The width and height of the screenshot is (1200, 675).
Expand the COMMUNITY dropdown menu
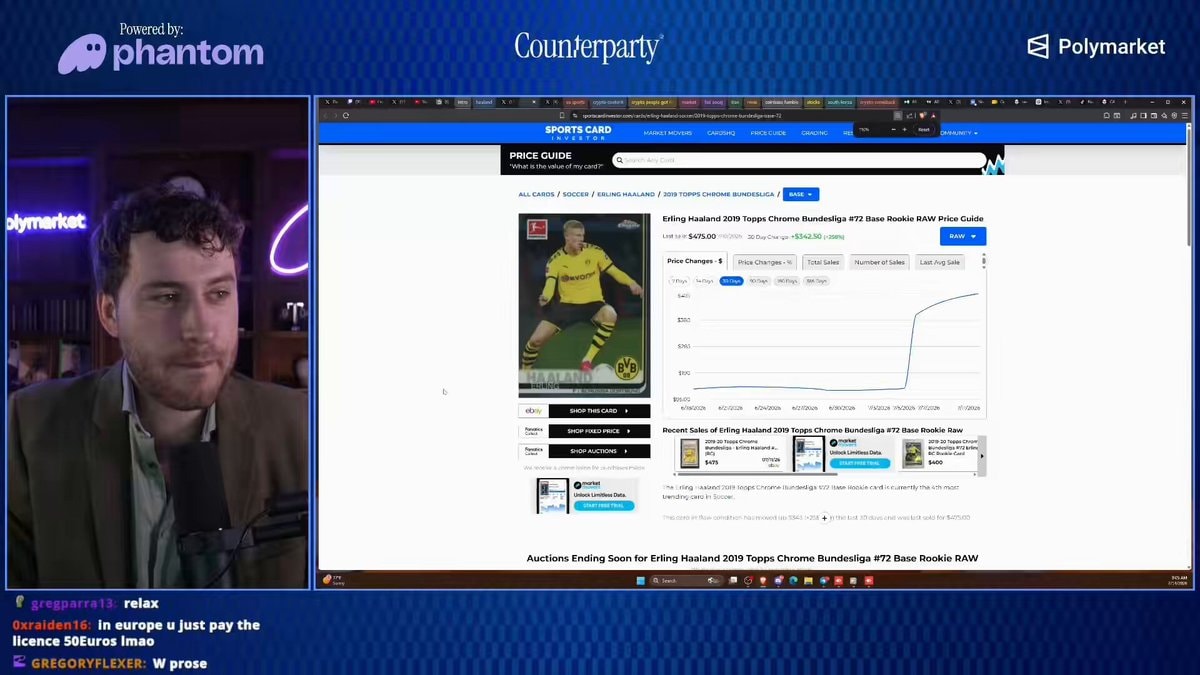(x=957, y=133)
